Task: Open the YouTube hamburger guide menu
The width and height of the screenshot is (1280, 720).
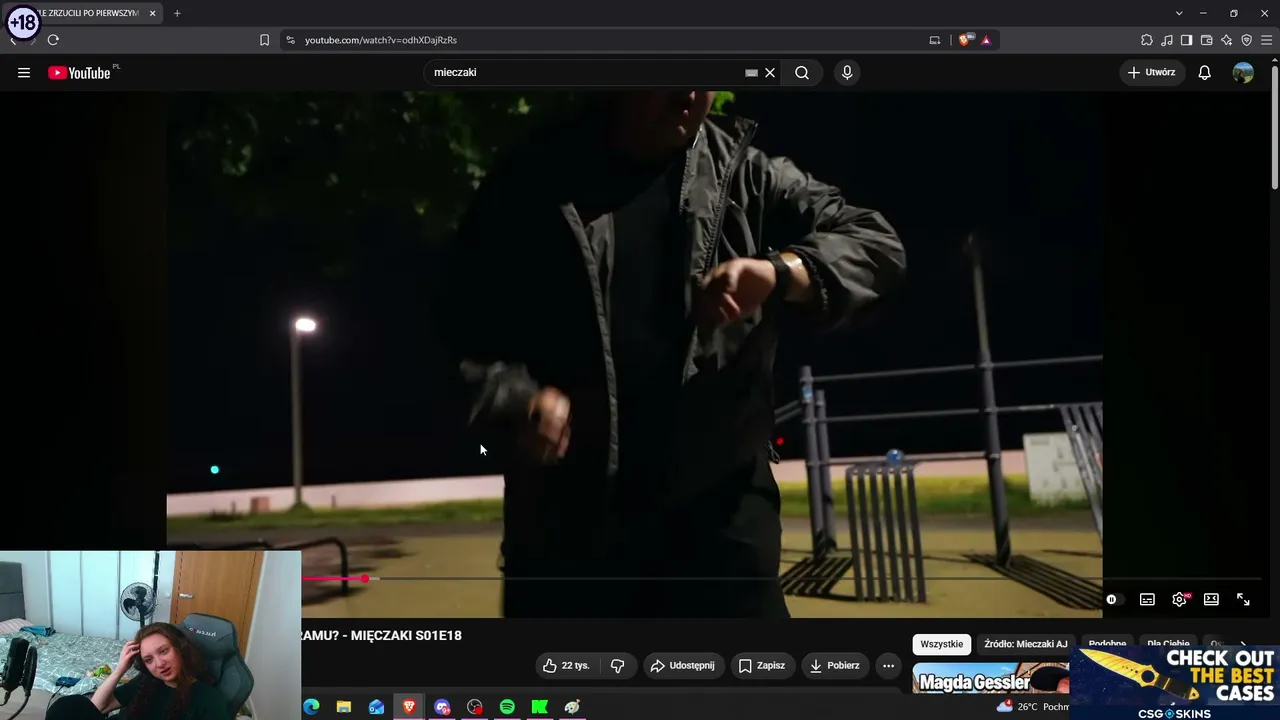Action: pyautogui.click(x=24, y=72)
